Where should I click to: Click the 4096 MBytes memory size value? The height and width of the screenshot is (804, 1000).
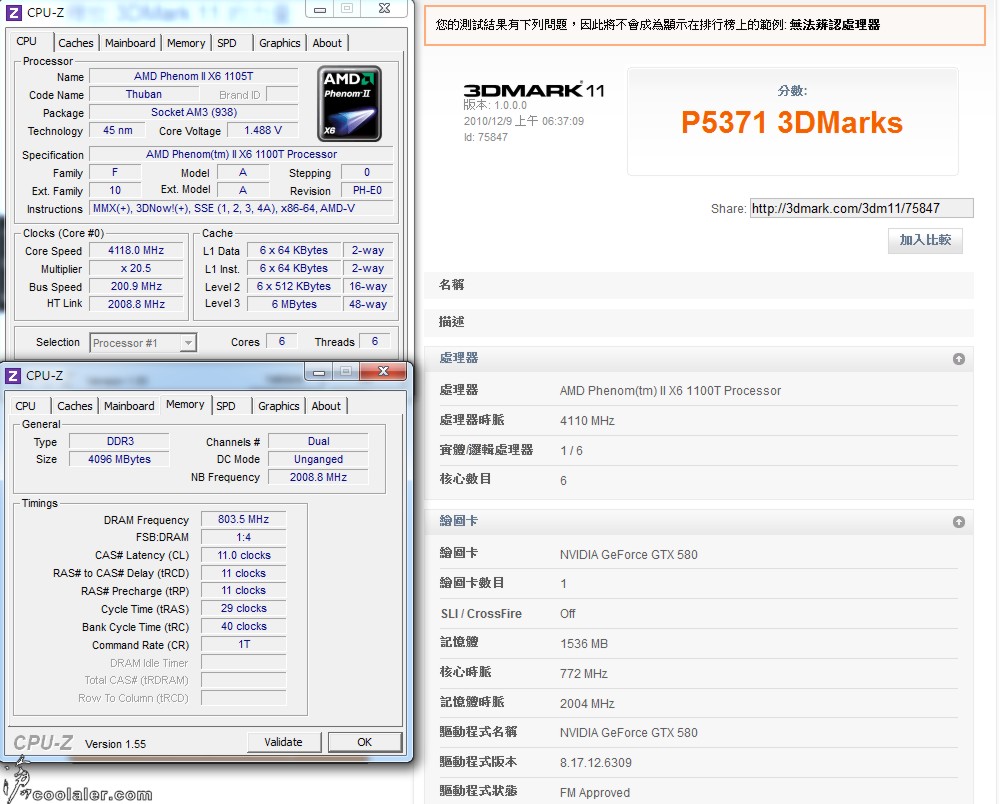click(120, 459)
